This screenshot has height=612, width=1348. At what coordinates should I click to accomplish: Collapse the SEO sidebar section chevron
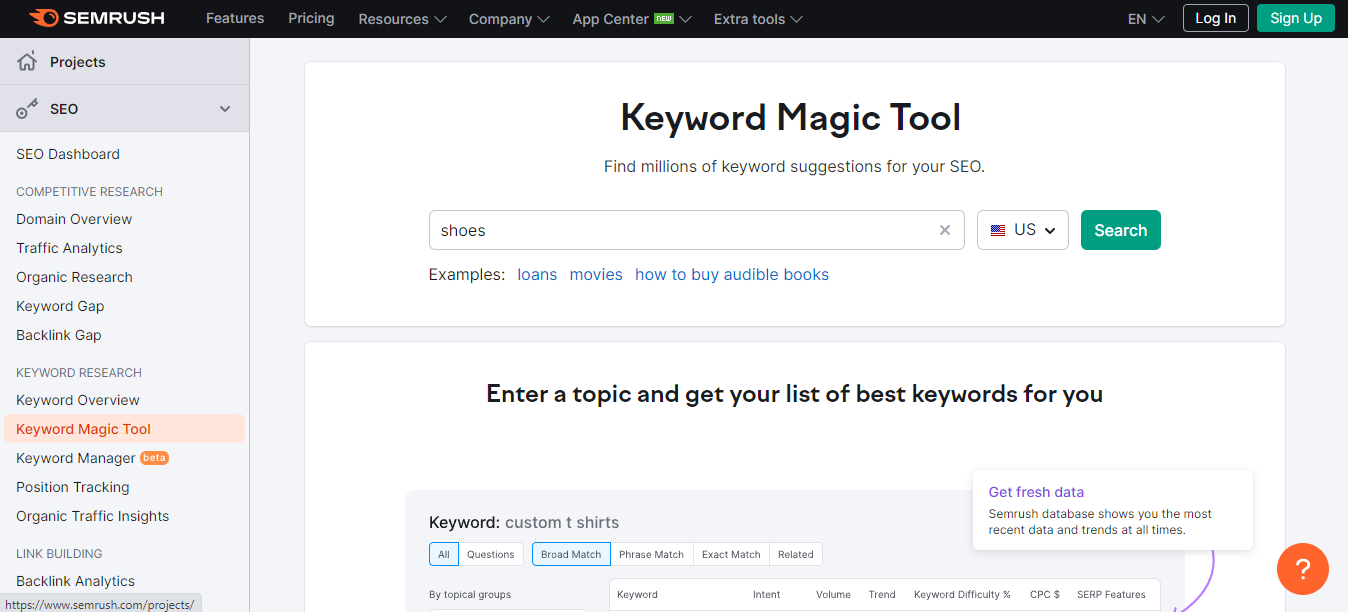coord(225,109)
